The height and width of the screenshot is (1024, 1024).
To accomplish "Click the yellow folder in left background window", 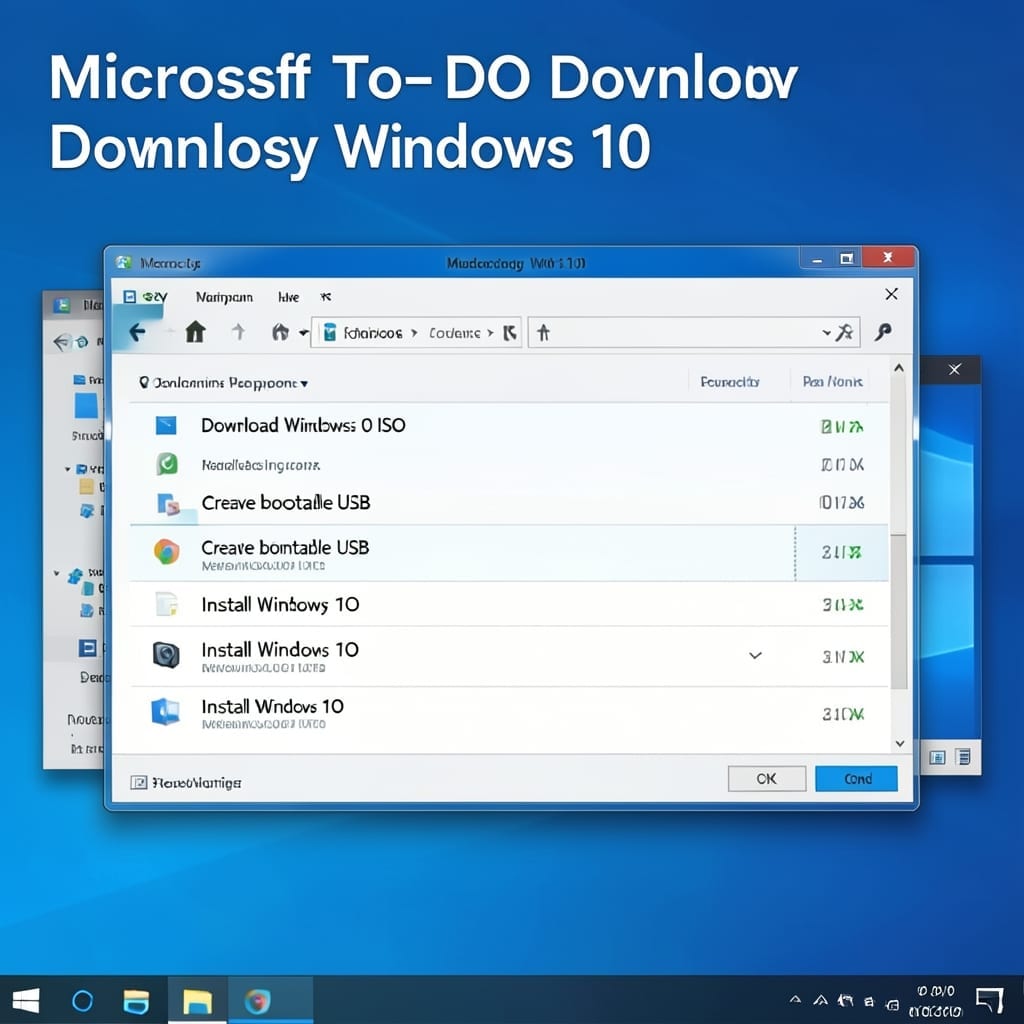I will 86,487.
